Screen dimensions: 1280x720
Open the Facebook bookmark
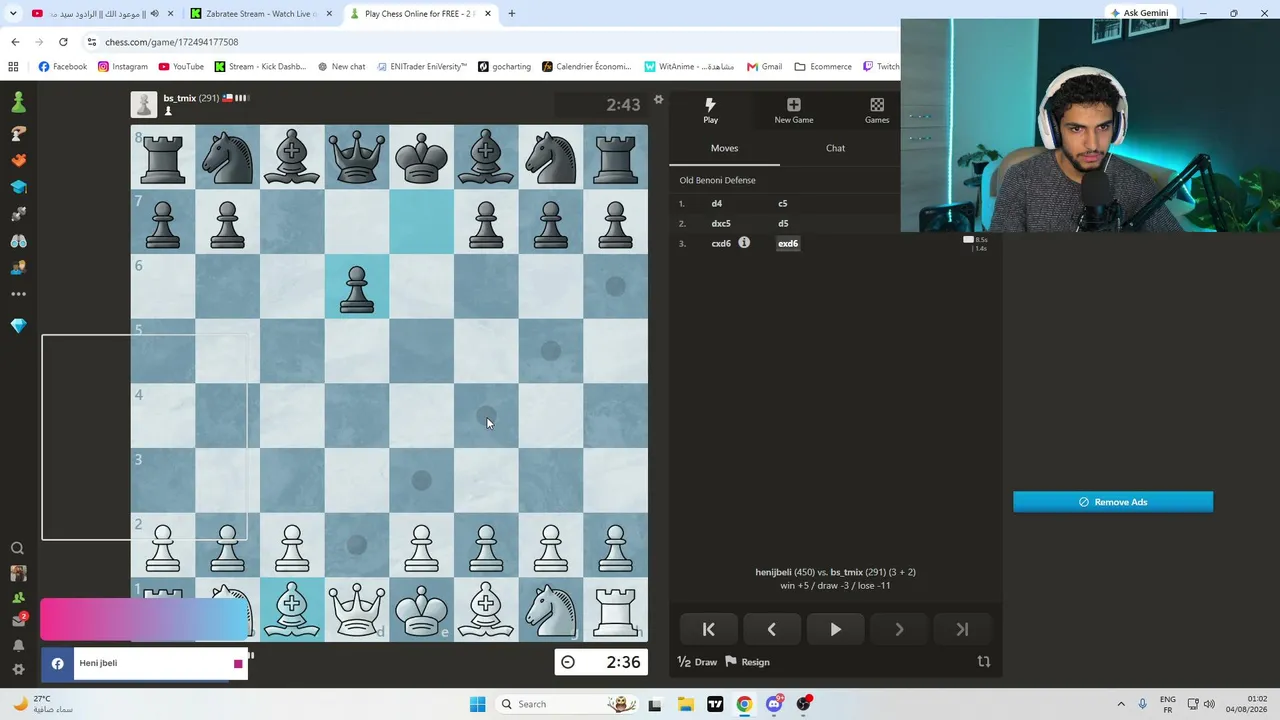point(62,67)
